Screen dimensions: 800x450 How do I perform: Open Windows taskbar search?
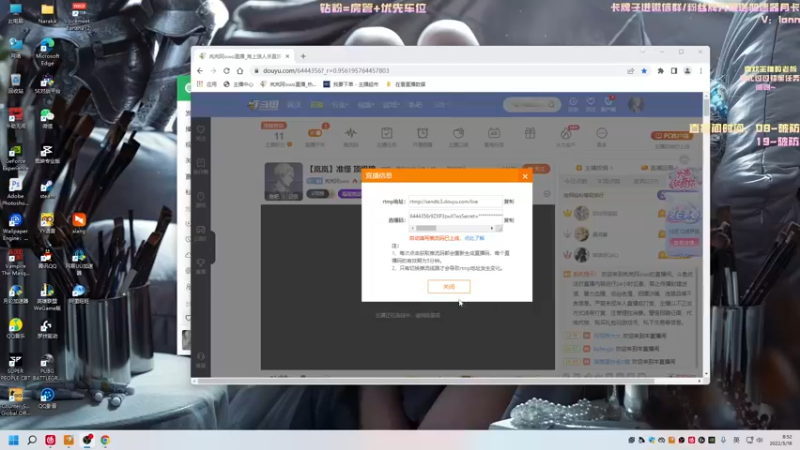(x=32, y=440)
